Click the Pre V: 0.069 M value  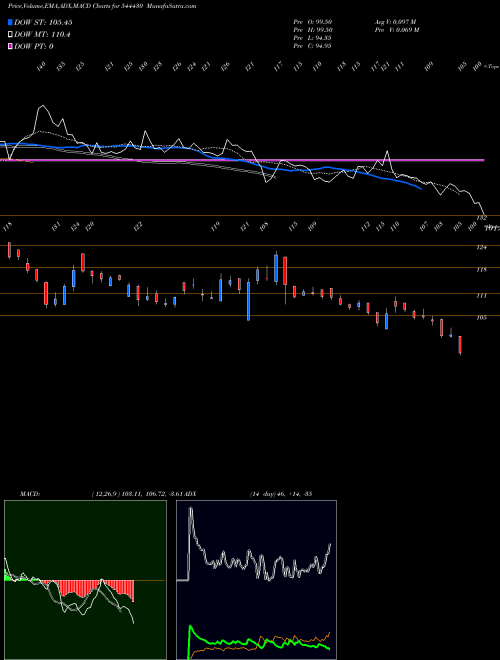coord(397,30)
